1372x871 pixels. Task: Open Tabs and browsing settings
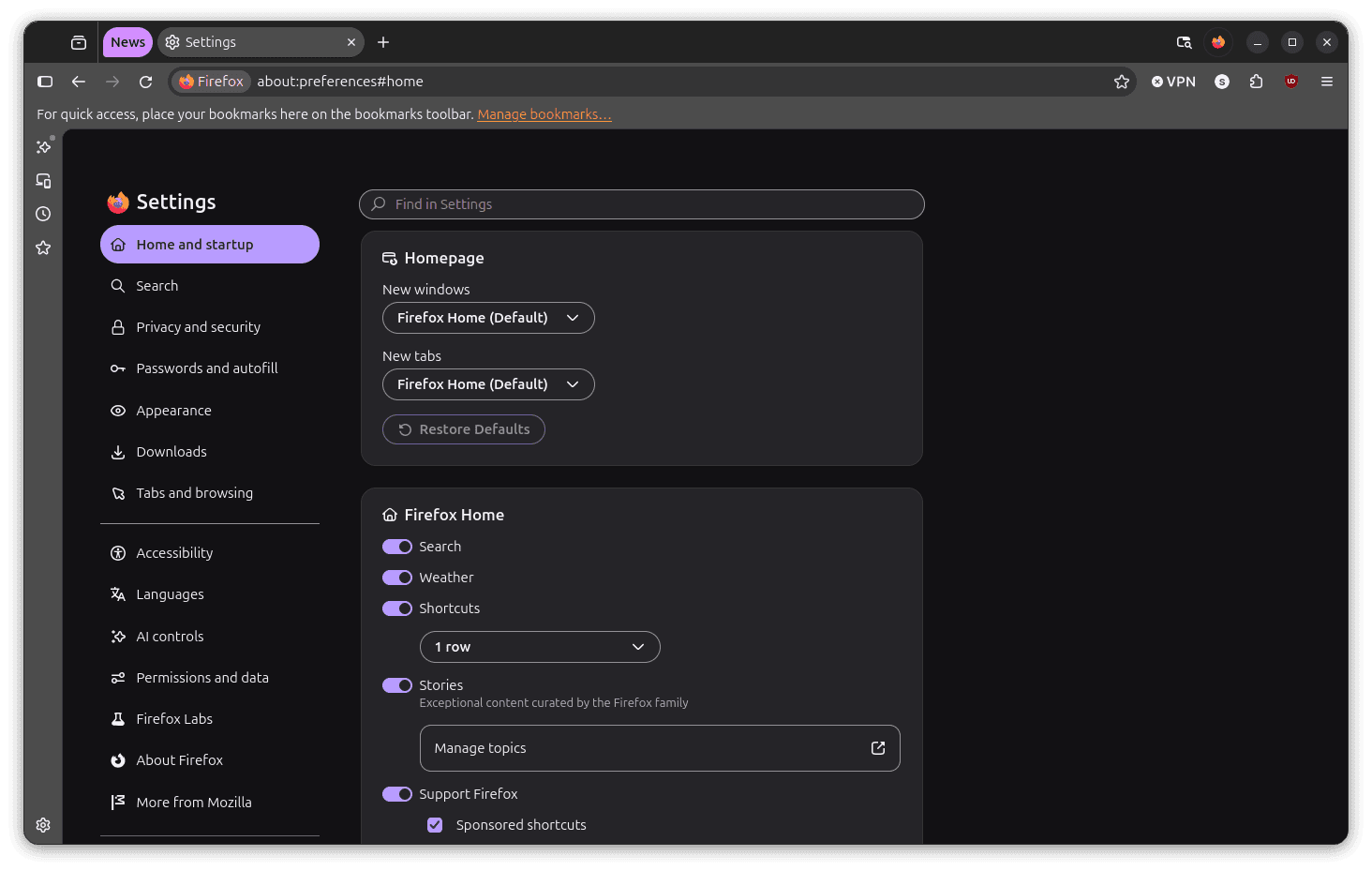(210, 493)
